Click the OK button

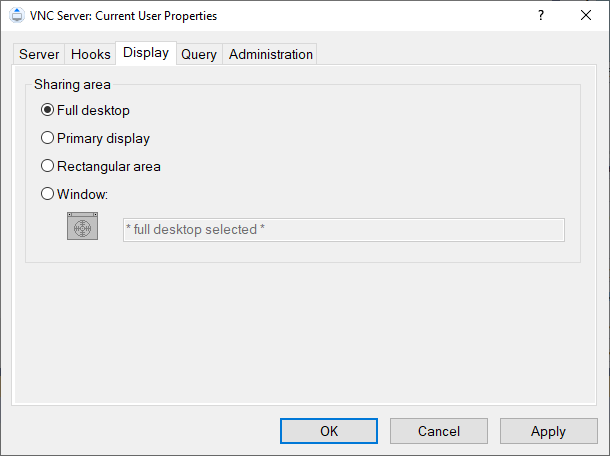coord(329,431)
